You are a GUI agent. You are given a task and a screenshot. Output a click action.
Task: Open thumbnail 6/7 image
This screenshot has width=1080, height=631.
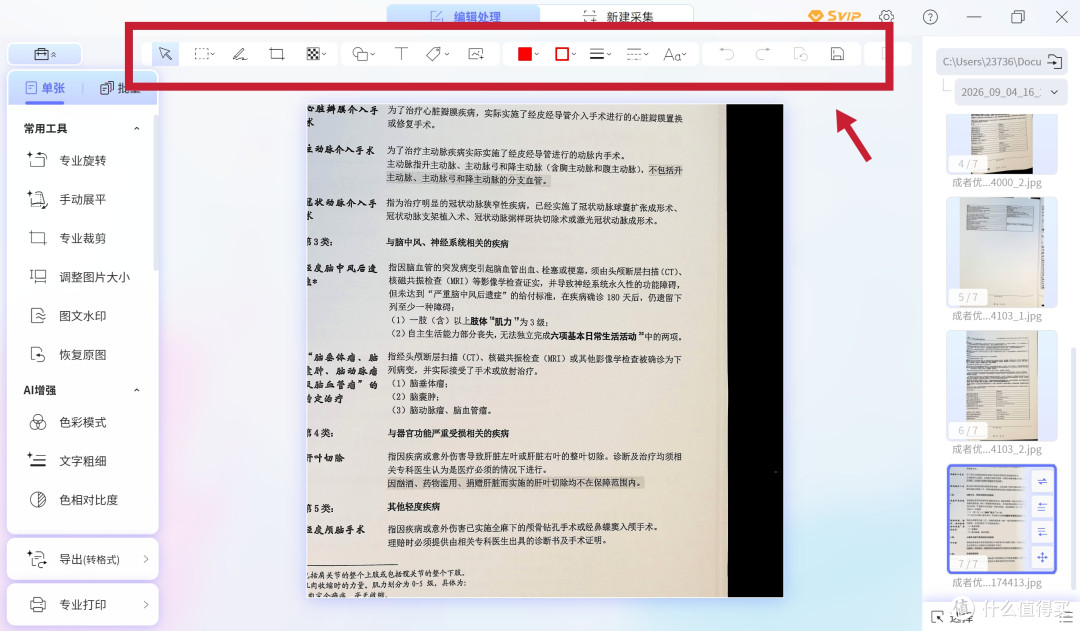click(x=1001, y=386)
